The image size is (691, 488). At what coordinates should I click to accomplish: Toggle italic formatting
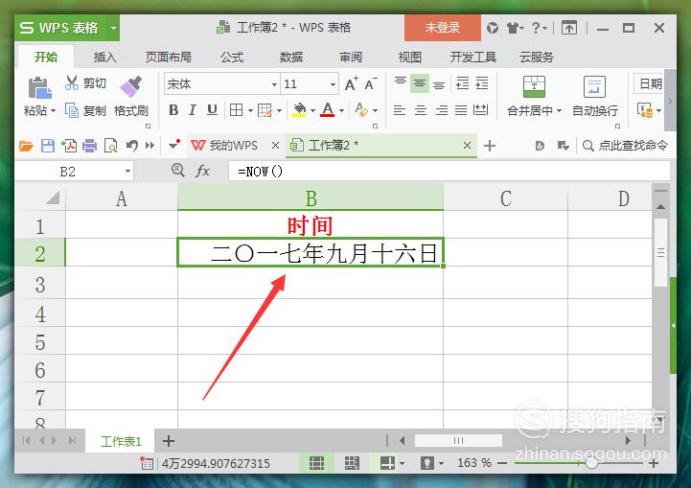pyautogui.click(x=193, y=110)
